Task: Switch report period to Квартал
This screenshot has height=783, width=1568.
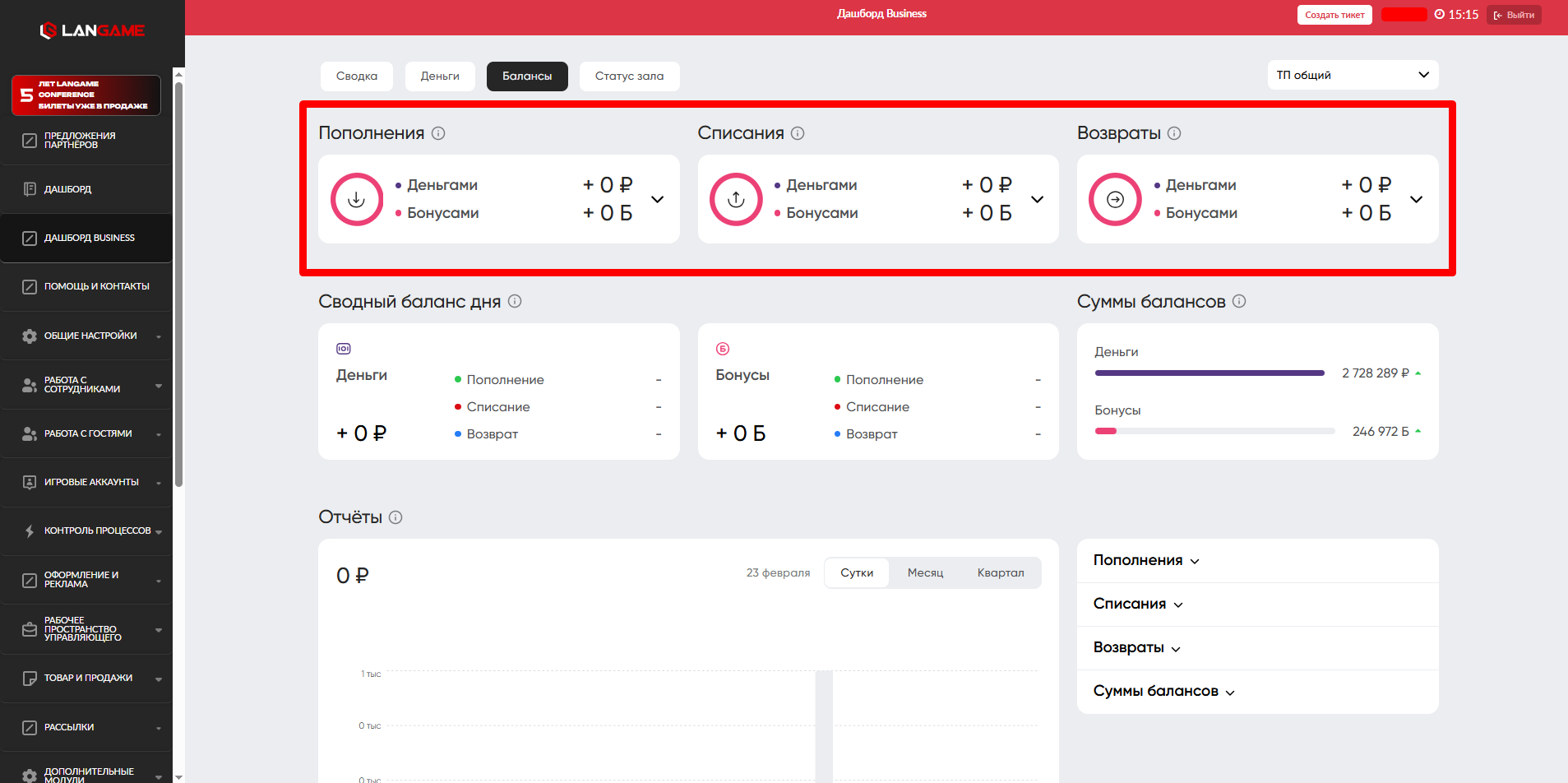Action: tap(1001, 572)
